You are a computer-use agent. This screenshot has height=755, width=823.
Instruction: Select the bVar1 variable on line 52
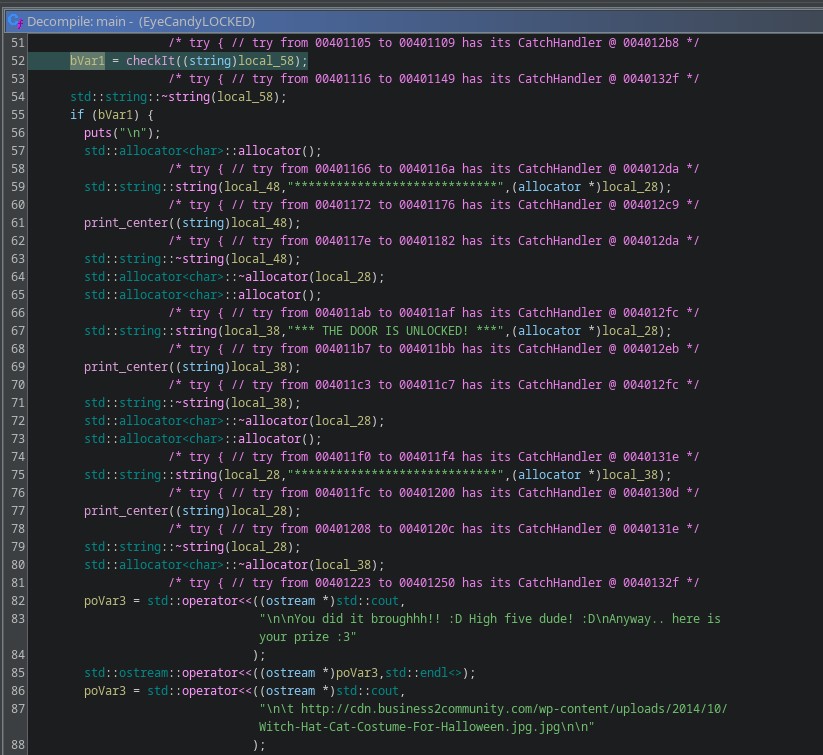pos(87,61)
